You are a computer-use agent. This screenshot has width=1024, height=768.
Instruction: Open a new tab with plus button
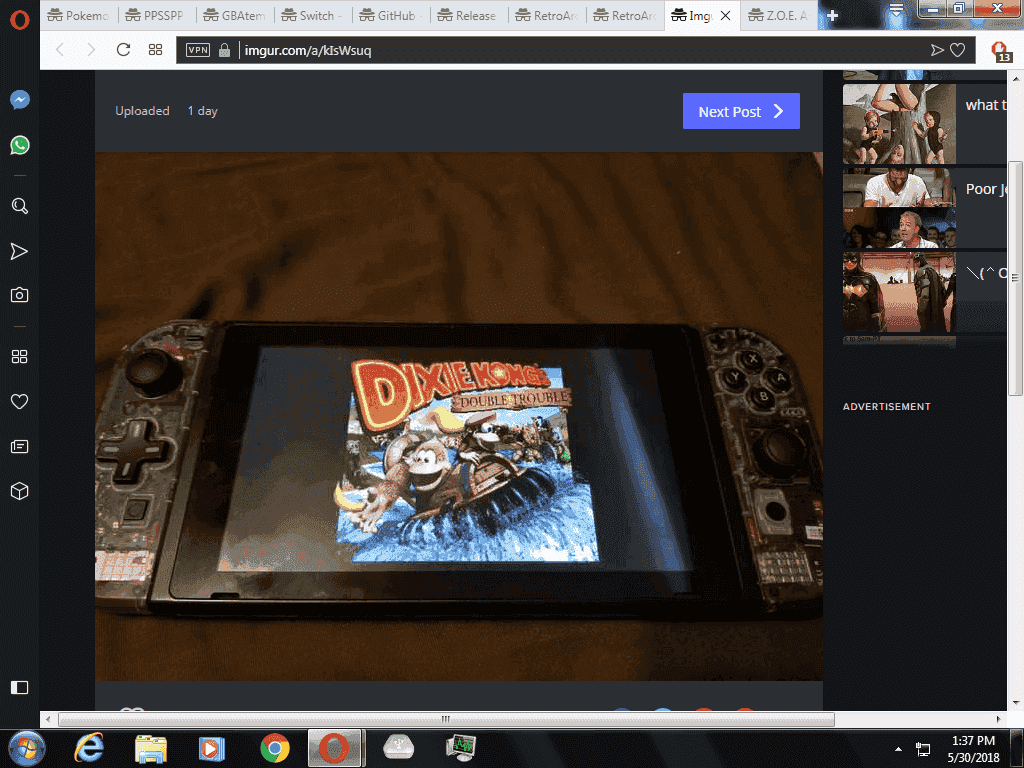tap(832, 16)
